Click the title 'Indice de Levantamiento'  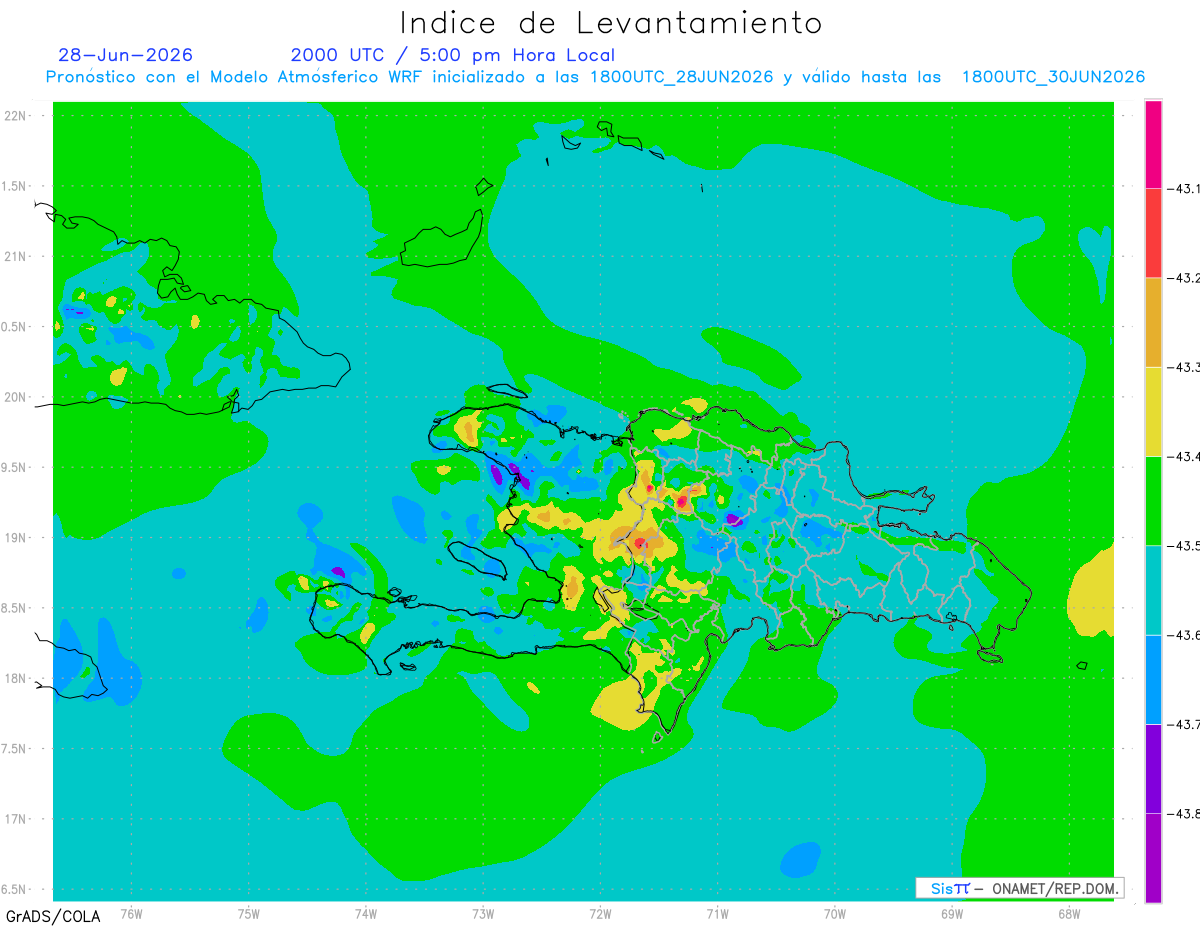click(x=611, y=22)
